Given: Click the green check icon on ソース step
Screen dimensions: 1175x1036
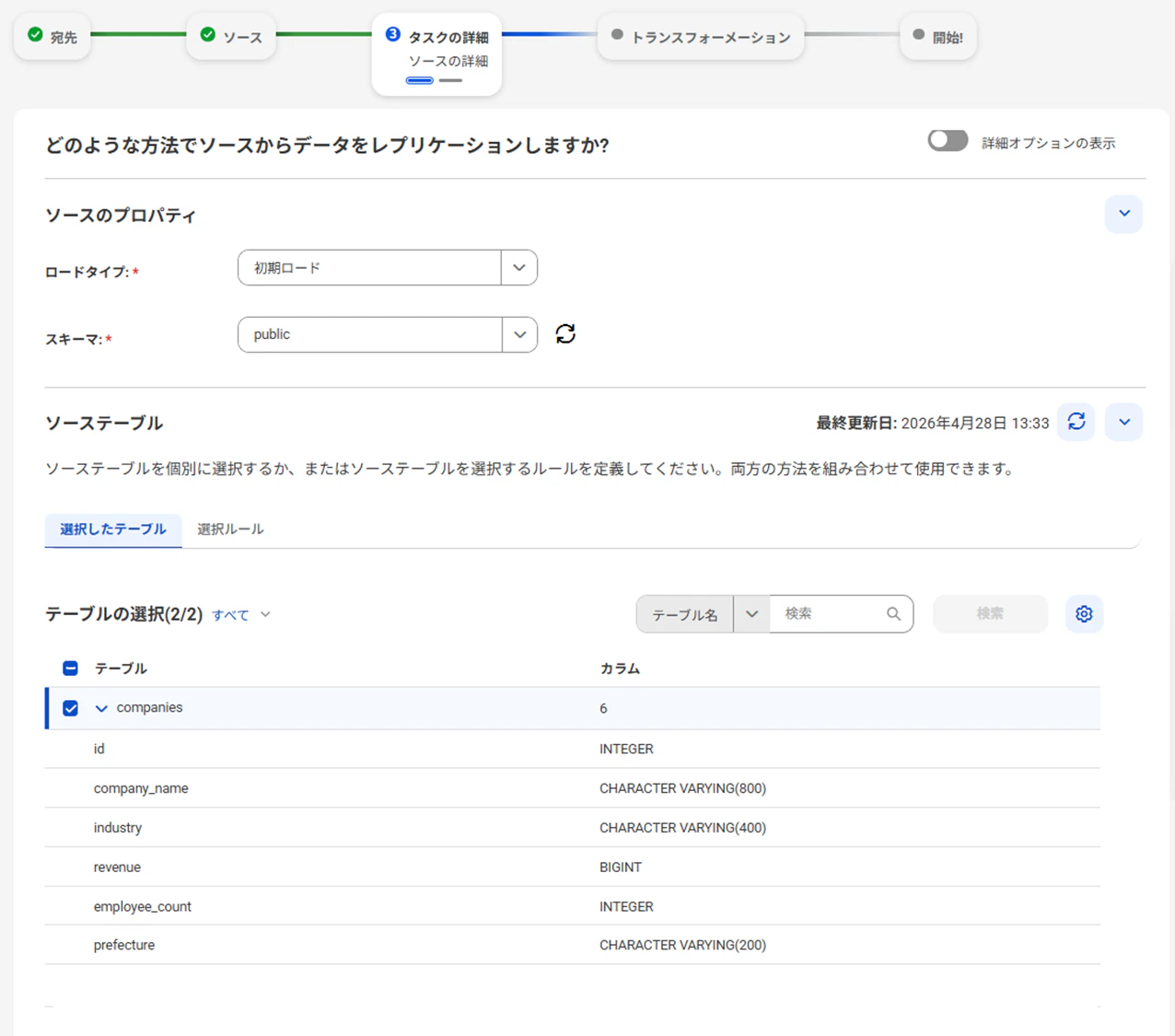Looking at the screenshot, I should pos(208,35).
